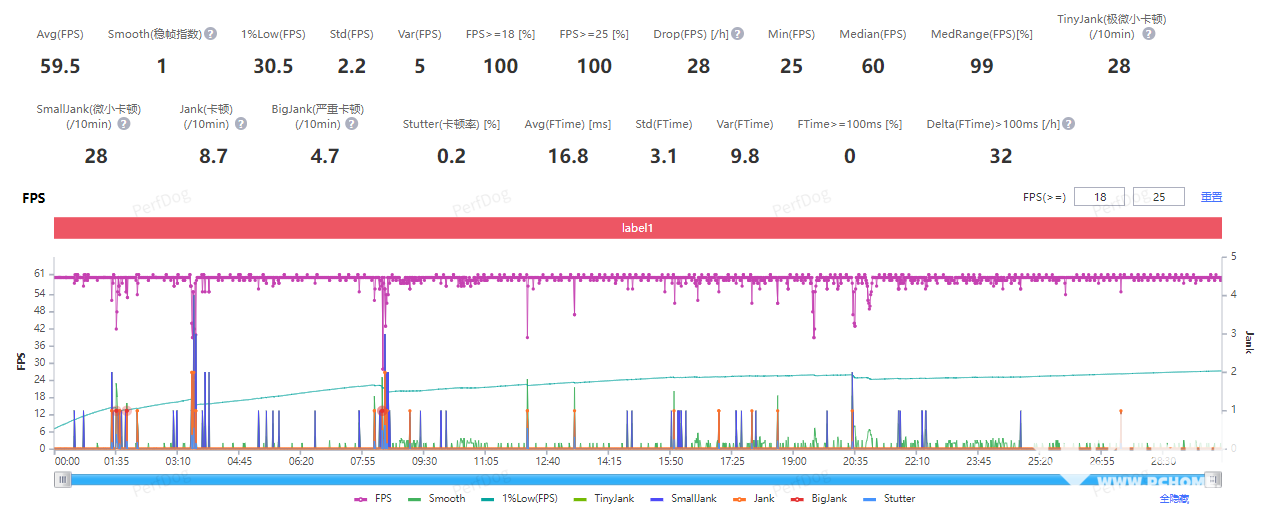Viewport: 1272px width, 511px height.
Task: Click Delta(FTime)>100ms help icon
Action: (x=1068, y=124)
